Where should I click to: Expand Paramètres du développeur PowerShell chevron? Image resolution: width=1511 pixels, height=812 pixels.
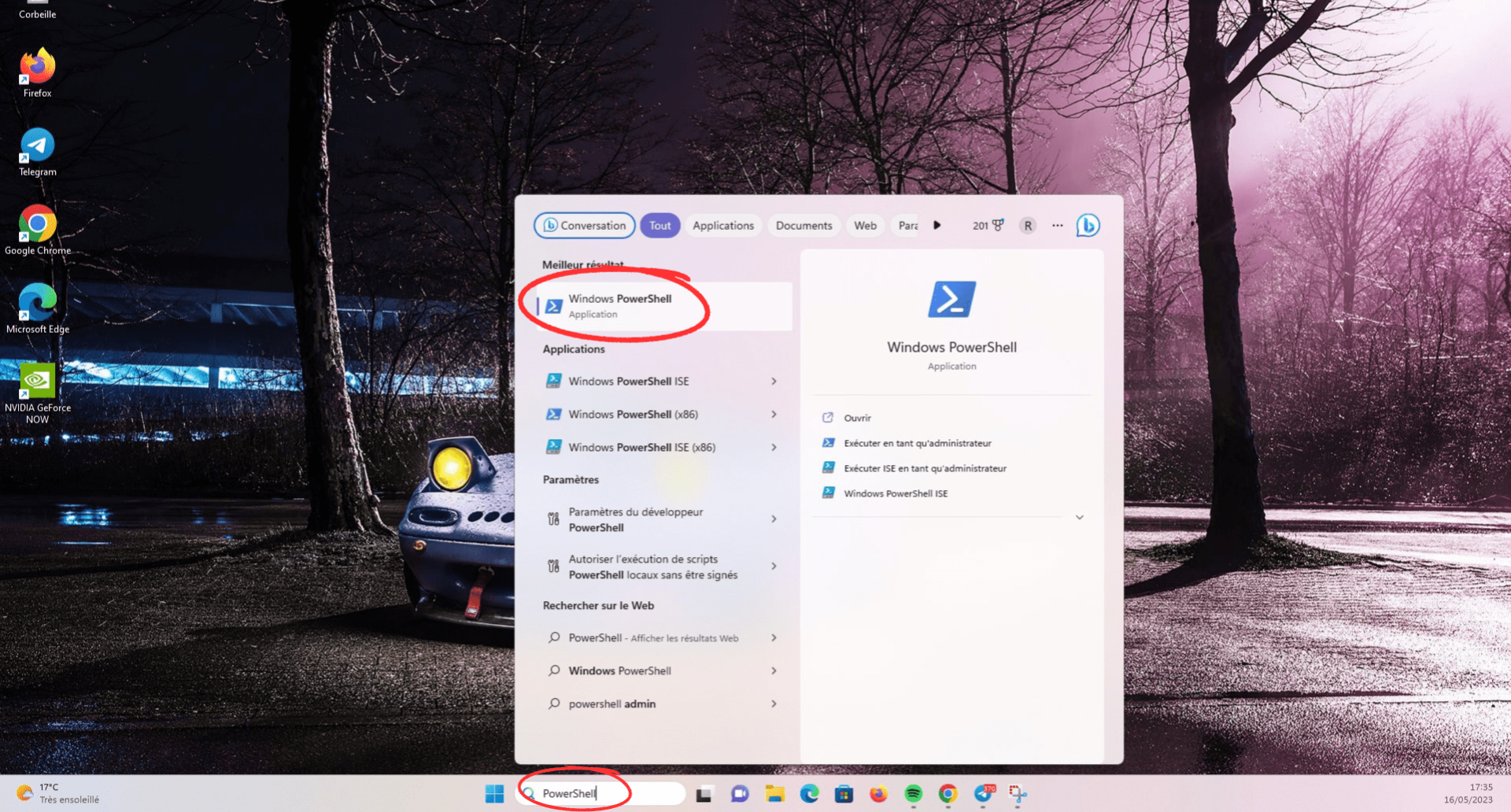pos(774,519)
